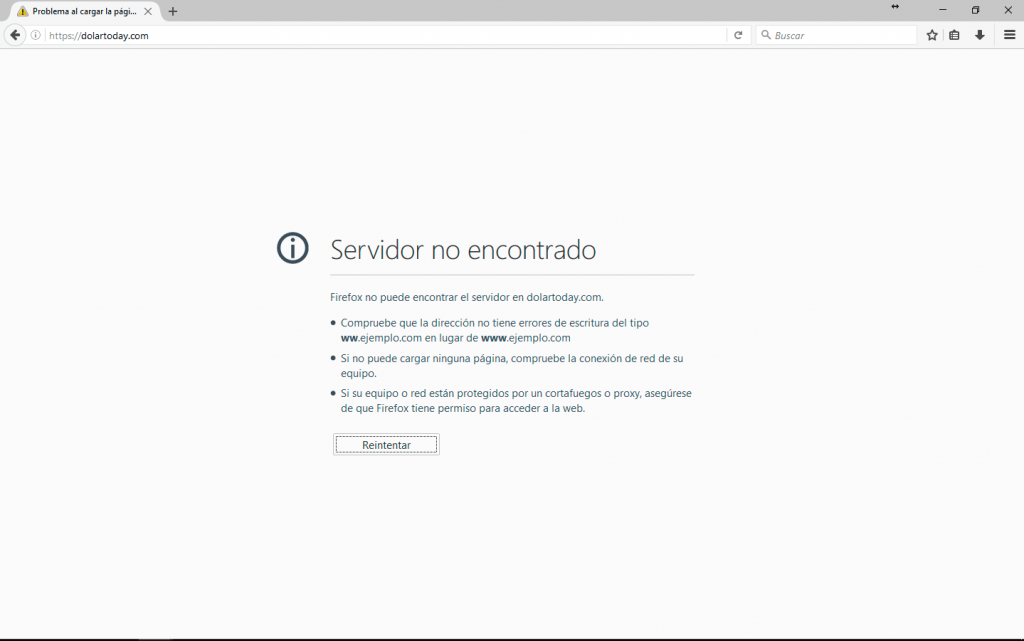Open site information icon in address bar
This screenshot has width=1024, height=641.
pos(36,35)
